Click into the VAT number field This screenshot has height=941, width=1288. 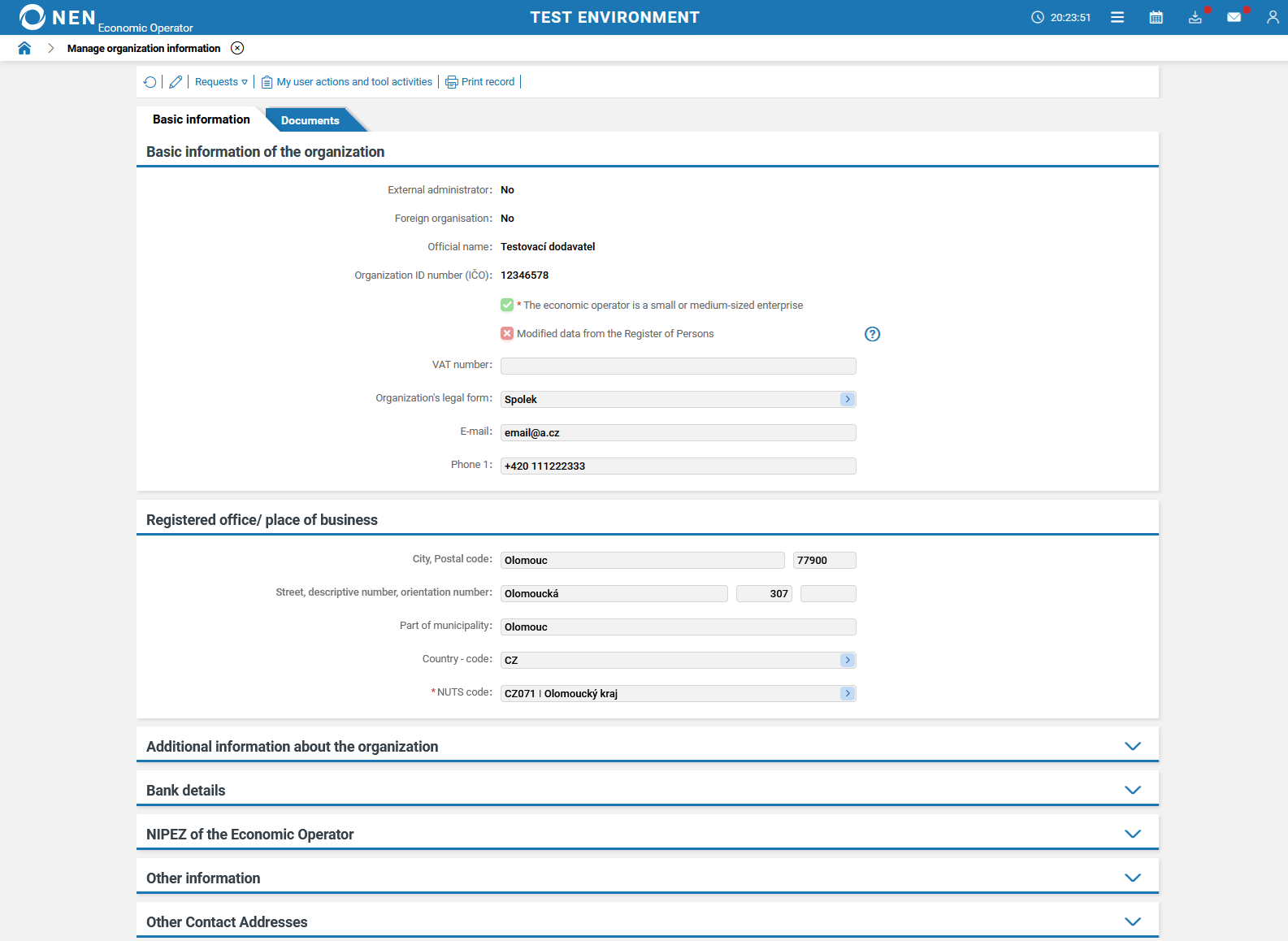(x=678, y=366)
